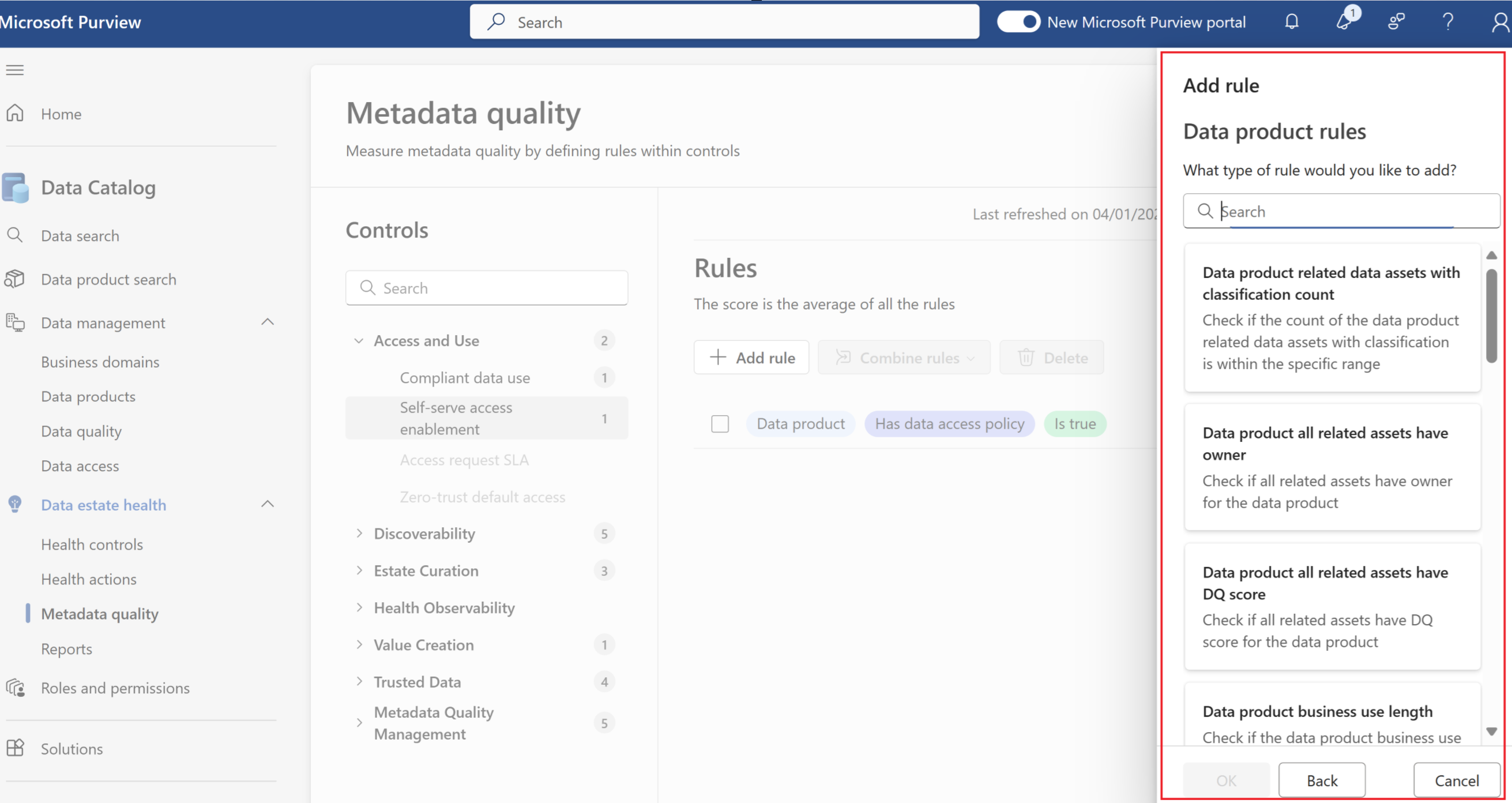1512x803 pixels.
Task: Click Cancel in the Add rule panel
Action: tap(1456, 780)
